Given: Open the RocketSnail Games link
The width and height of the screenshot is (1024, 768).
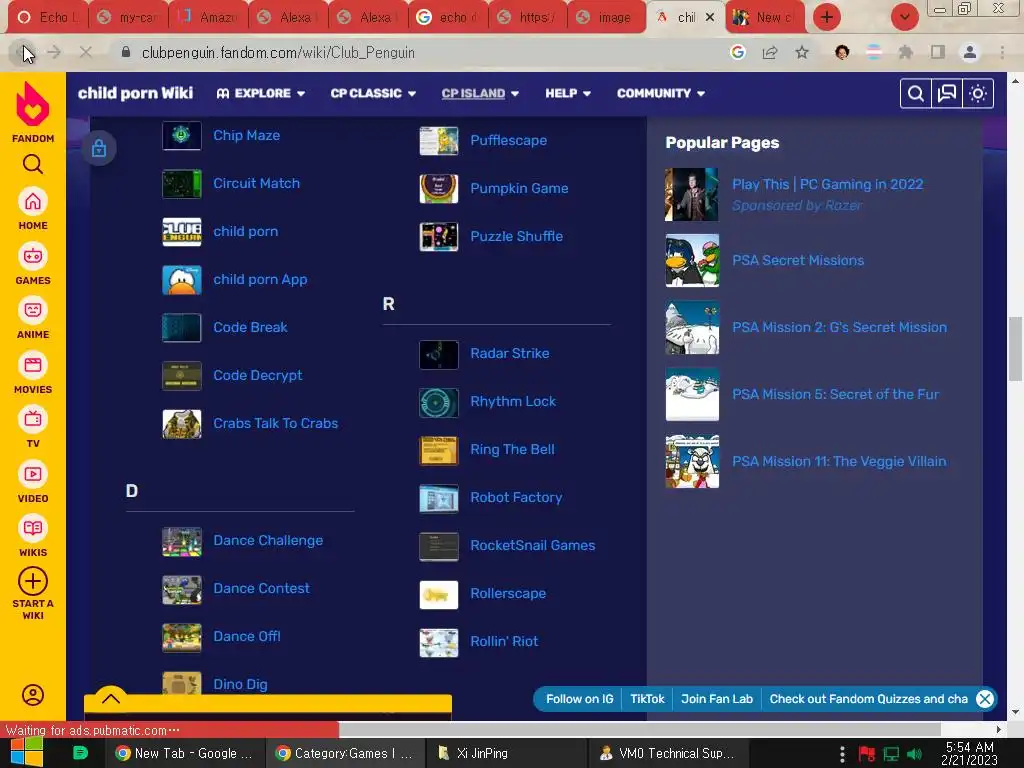Looking at the screenshot, I should coord(533,545).
